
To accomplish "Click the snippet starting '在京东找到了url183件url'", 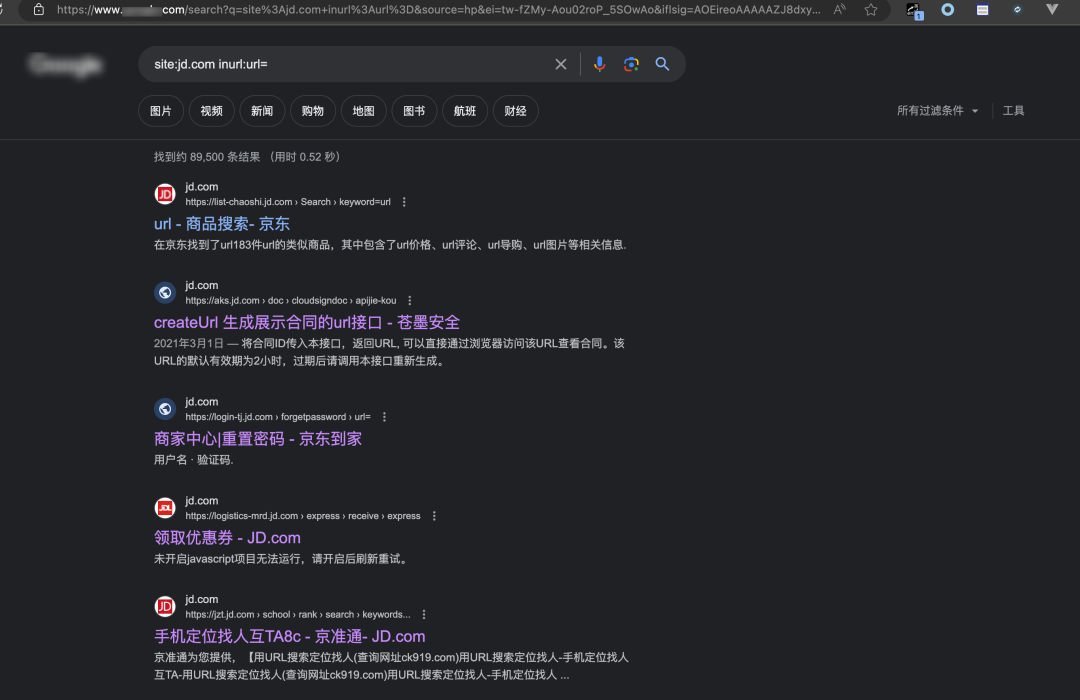I will point(390,245).
